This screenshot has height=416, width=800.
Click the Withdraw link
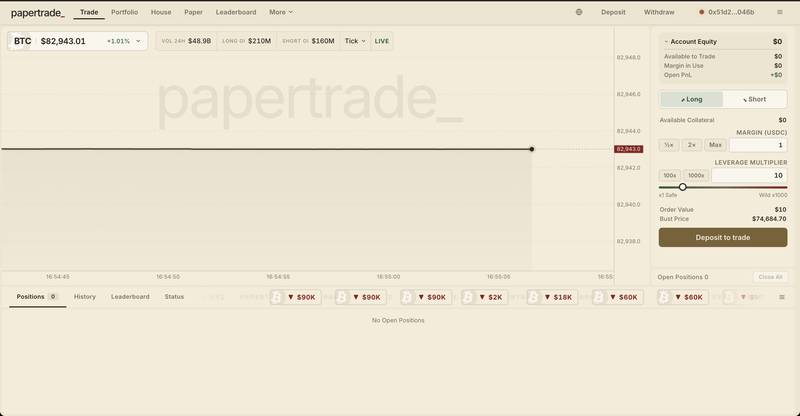pos(659,12)
